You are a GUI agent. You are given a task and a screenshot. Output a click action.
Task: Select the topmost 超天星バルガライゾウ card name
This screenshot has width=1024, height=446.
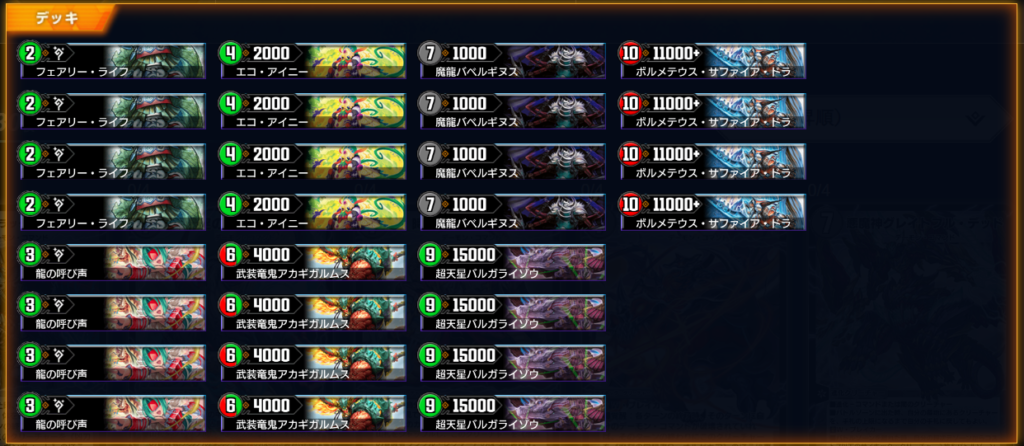tap(487, 274)
